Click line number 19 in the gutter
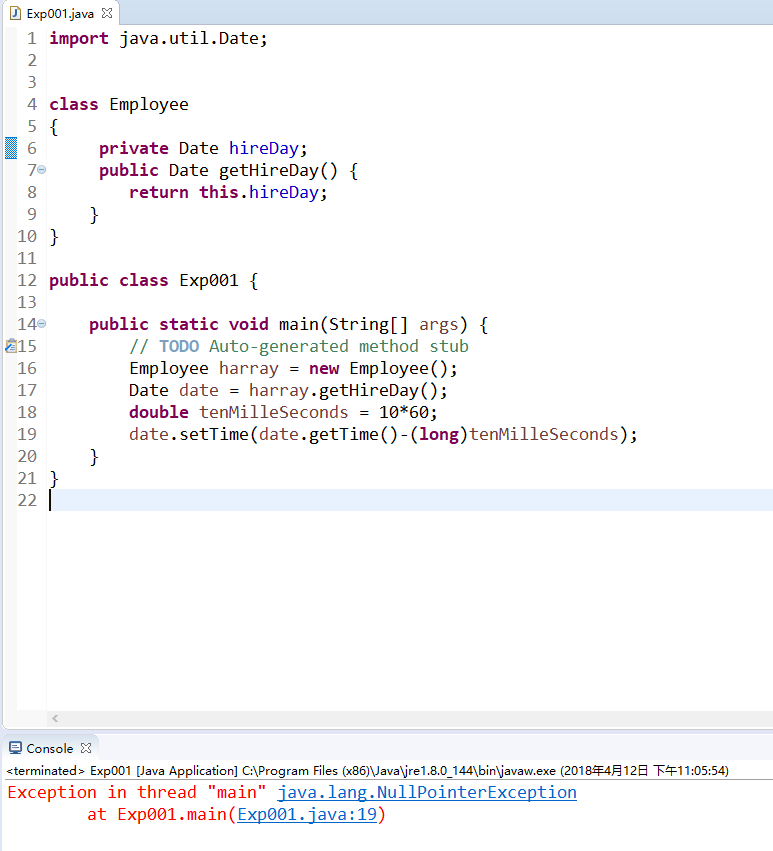Image resolution: width=773 pixels, height=851 pixels. point(27,434)
